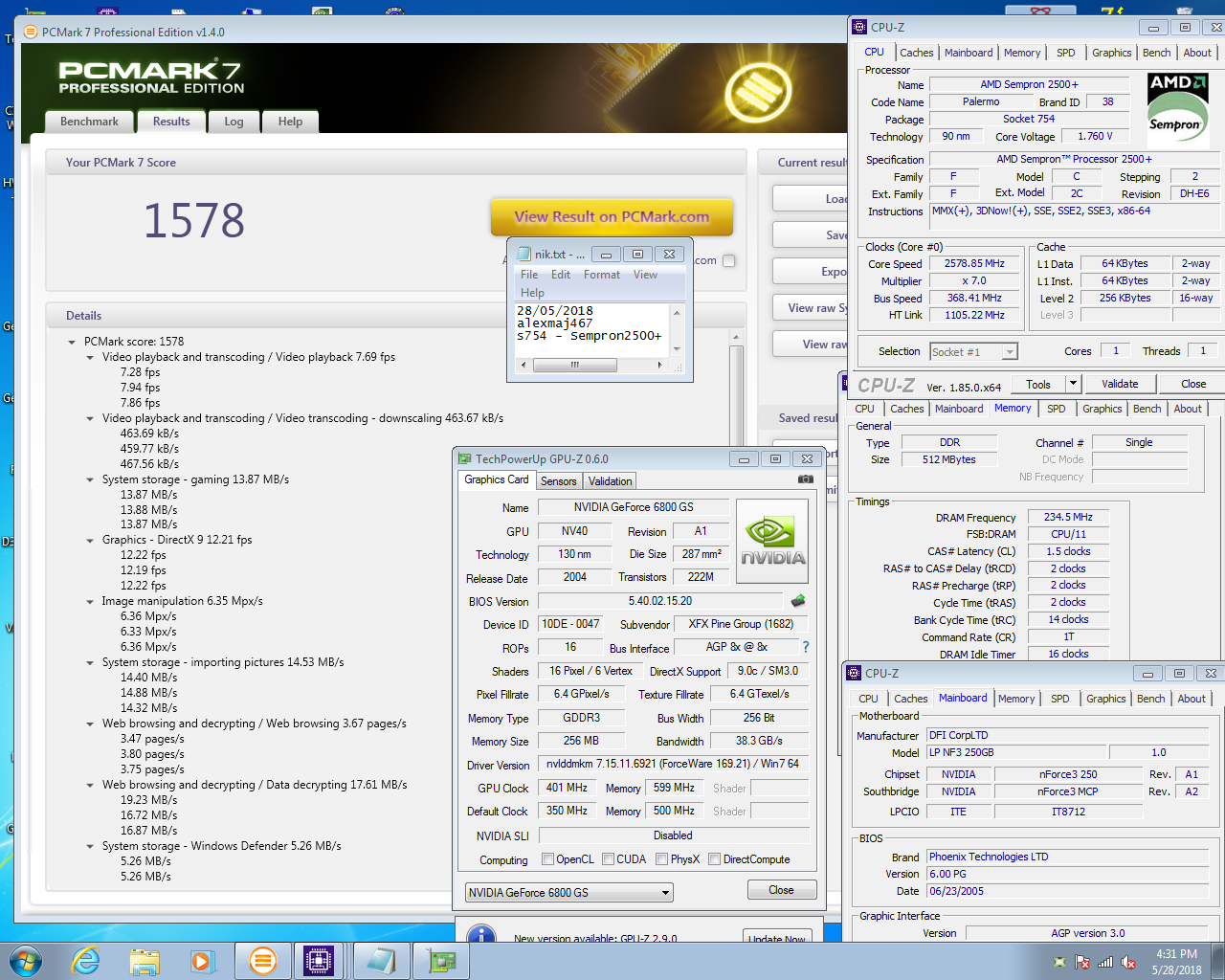Click the network signal tray icon
1225x980 pixels.
point(1105,962)
